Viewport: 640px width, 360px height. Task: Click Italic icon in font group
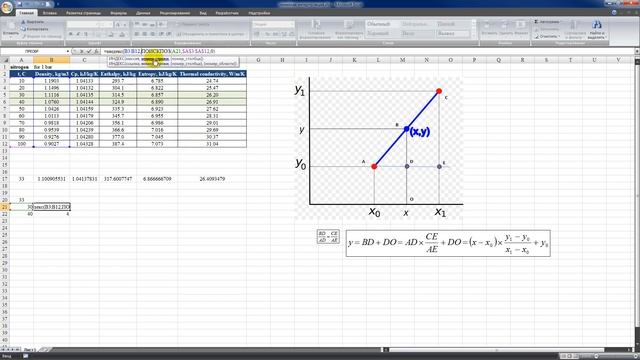click(78, 34)
